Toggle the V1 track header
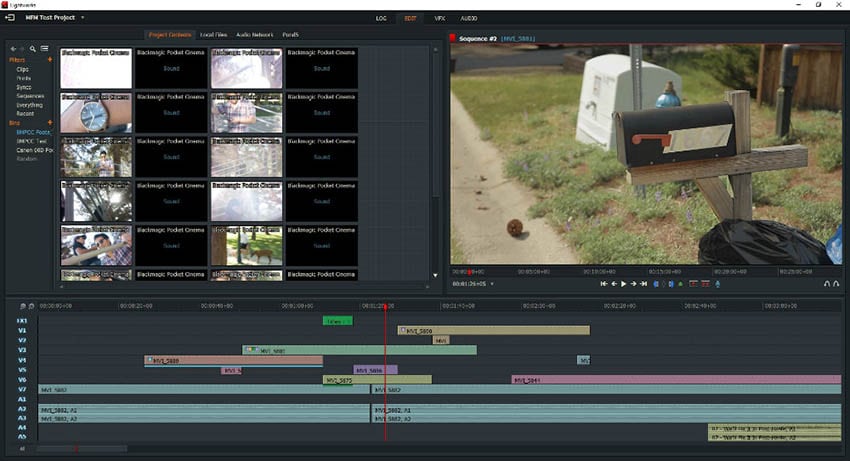This screenshot has height=461, width=850. [x=22, y=330]
